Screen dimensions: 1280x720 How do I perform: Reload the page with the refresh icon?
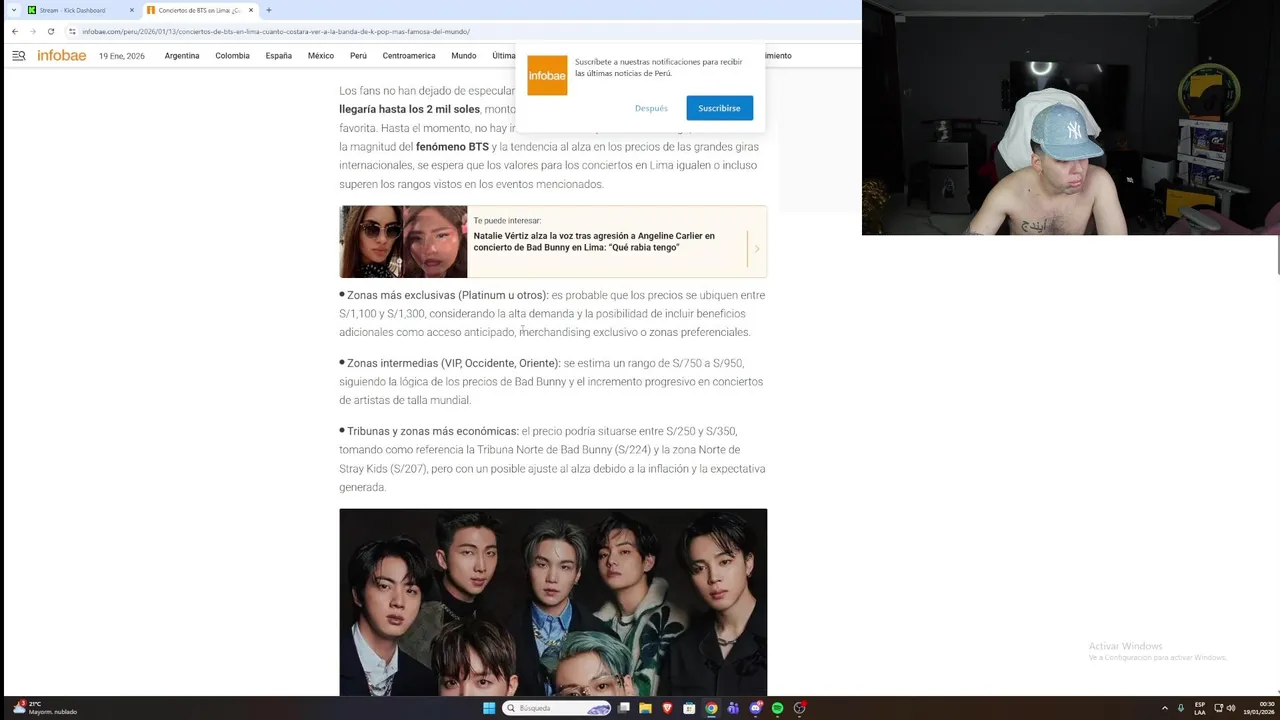pyautogui.click(x=51, y=31)
